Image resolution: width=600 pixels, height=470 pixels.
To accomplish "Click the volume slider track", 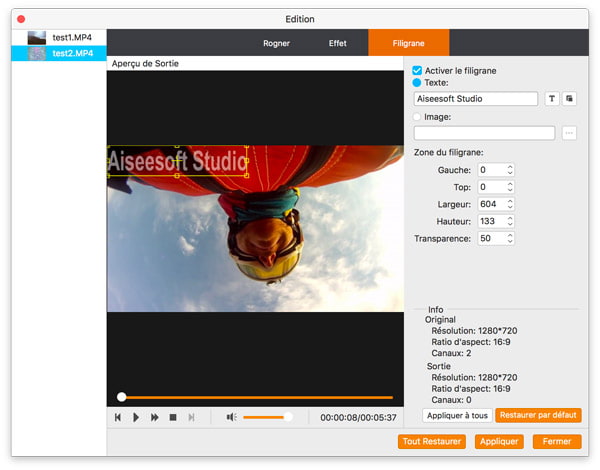I will tap(265, 417).
